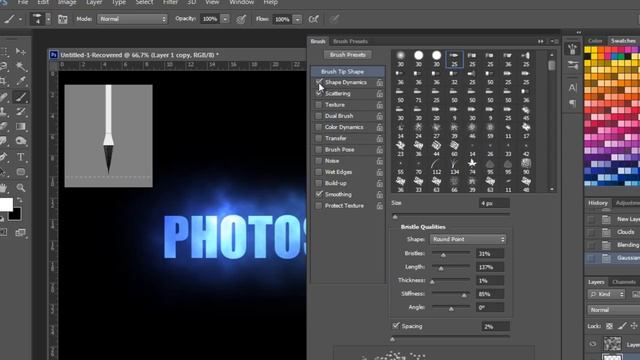This screenshot has height=360, width=640.
Task: Click the Size value field
Action: click(x=494, y=203)
